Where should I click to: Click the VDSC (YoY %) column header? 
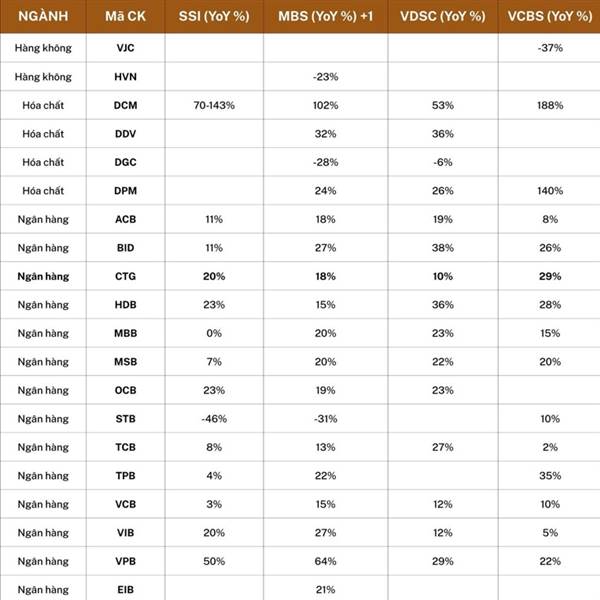tap(443, 16)
